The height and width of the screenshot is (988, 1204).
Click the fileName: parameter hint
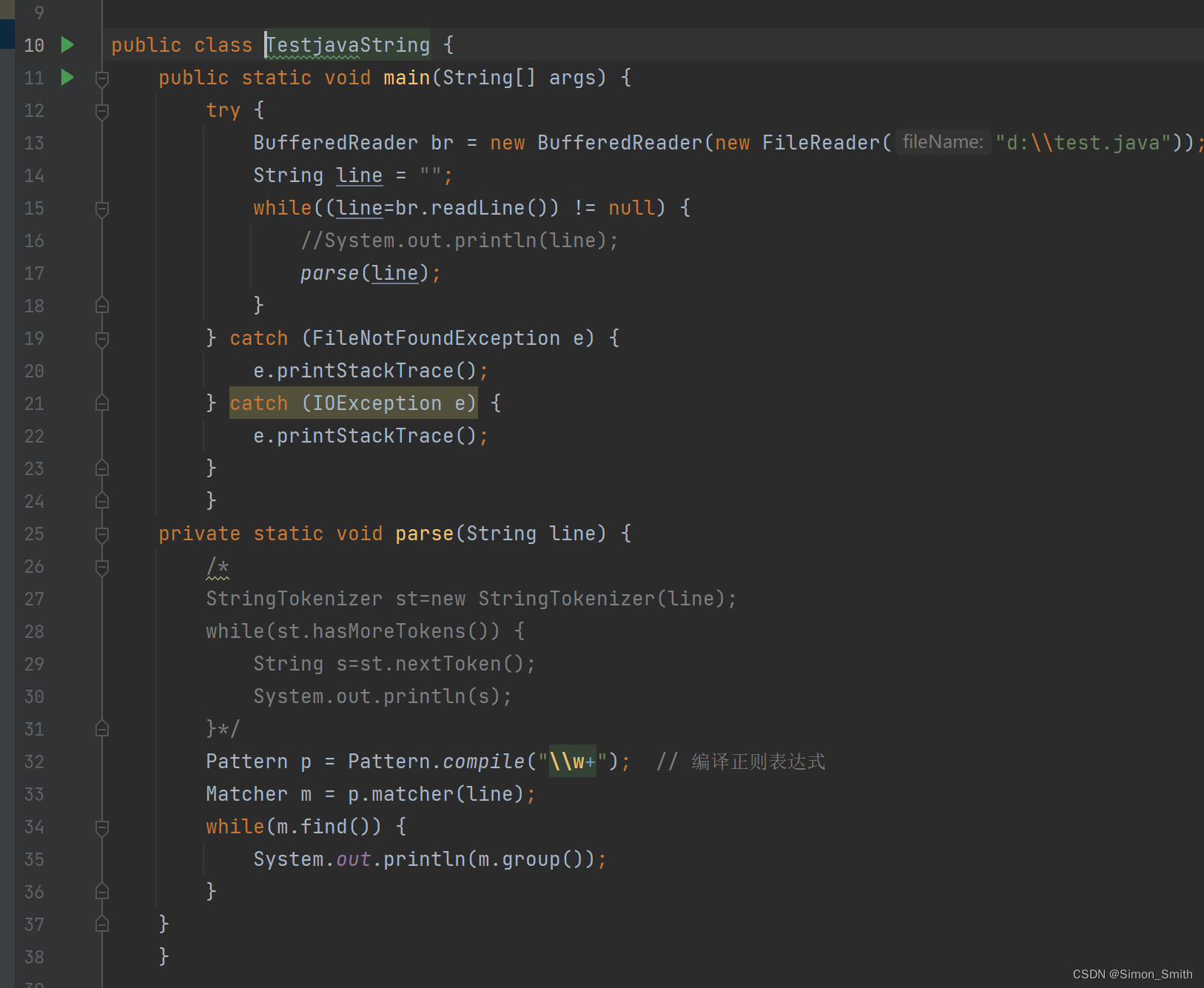tap(943, 142)
